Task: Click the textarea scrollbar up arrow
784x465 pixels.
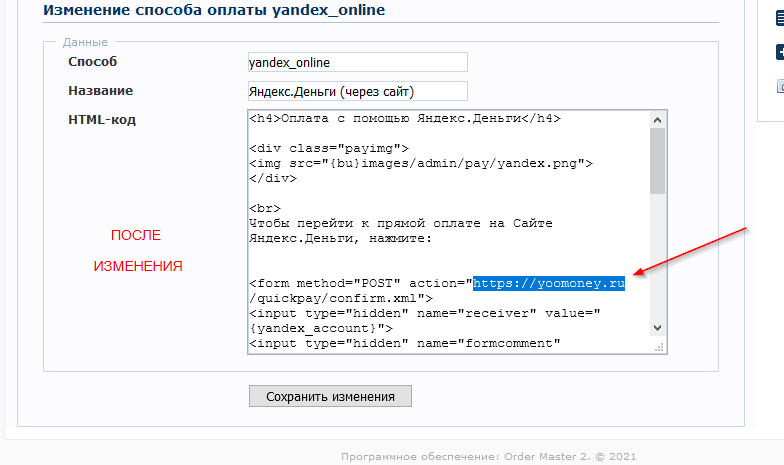Action: (658, 120)
